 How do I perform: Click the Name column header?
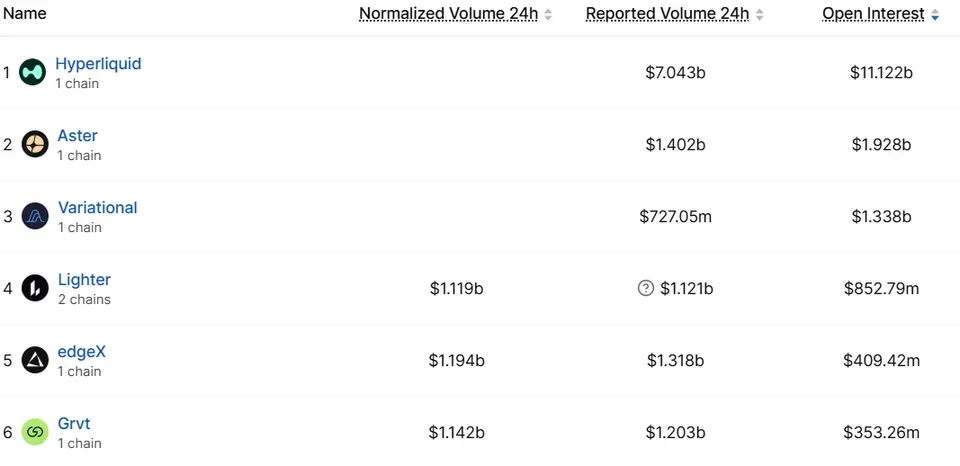(24, 13)
